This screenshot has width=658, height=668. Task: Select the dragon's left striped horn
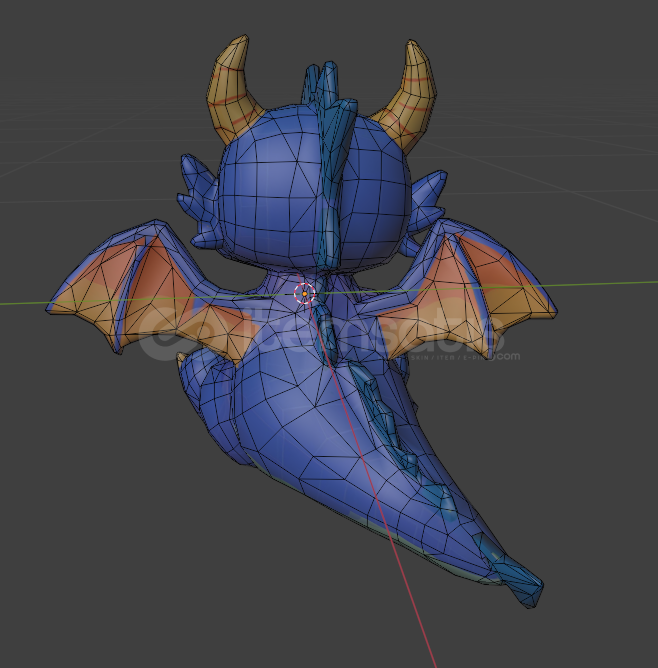click(233, 90)
